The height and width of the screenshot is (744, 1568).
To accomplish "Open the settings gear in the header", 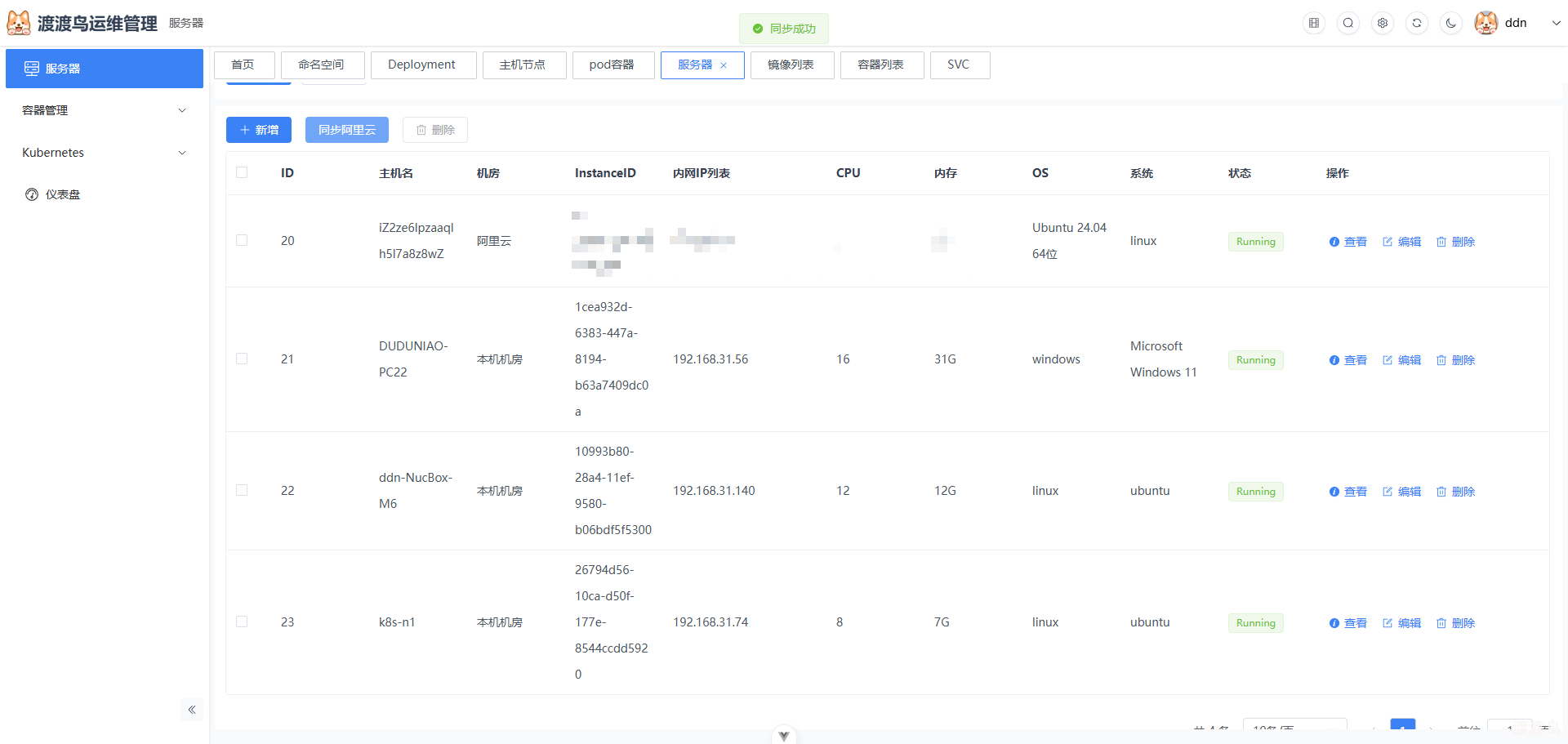I will pos(1382,23).
